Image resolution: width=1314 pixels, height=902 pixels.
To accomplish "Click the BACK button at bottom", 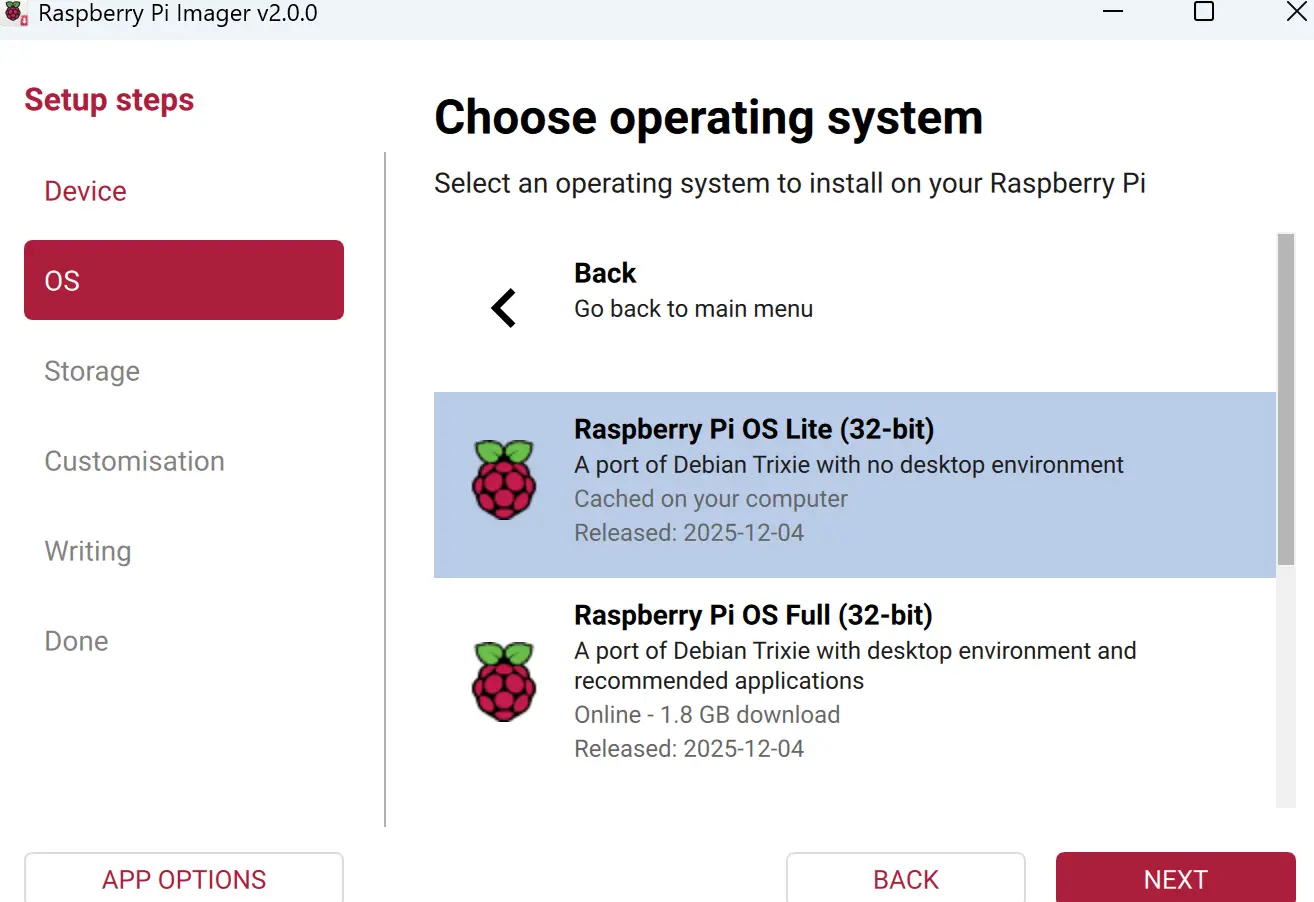I will [906, 878].
